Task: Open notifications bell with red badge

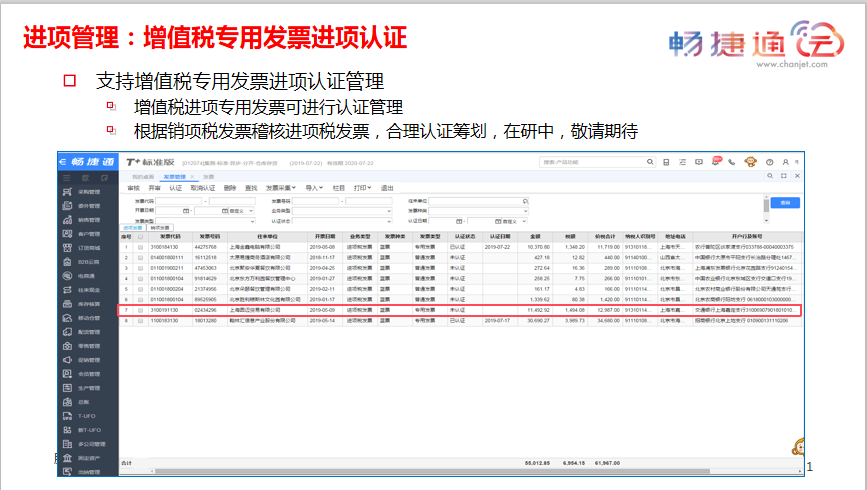Action: point(716,161)
